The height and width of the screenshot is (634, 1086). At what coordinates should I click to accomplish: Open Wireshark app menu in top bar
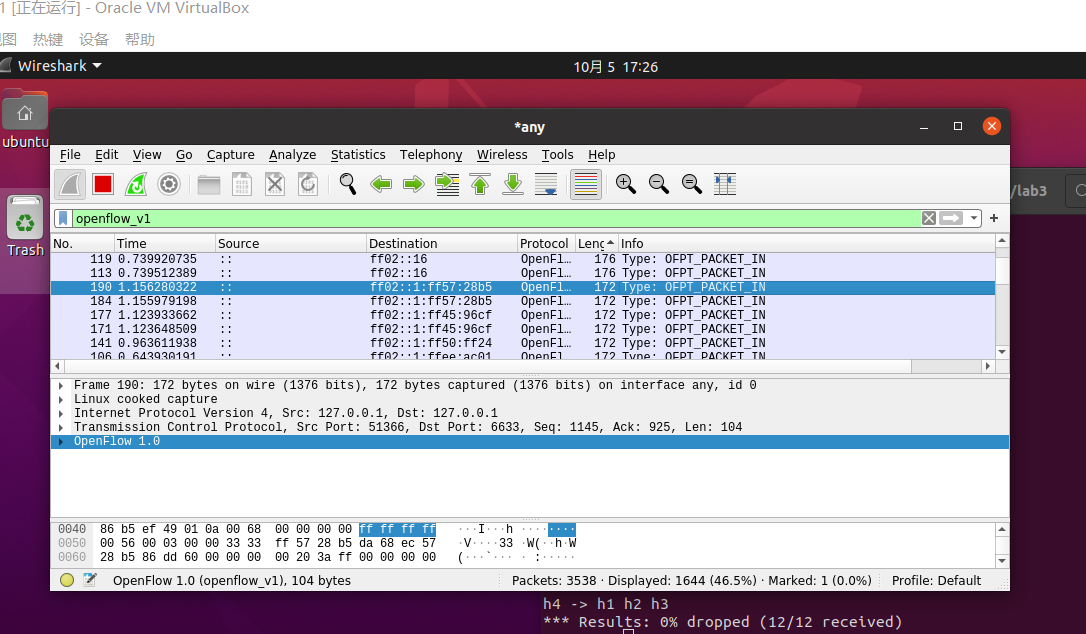(60, 66)
